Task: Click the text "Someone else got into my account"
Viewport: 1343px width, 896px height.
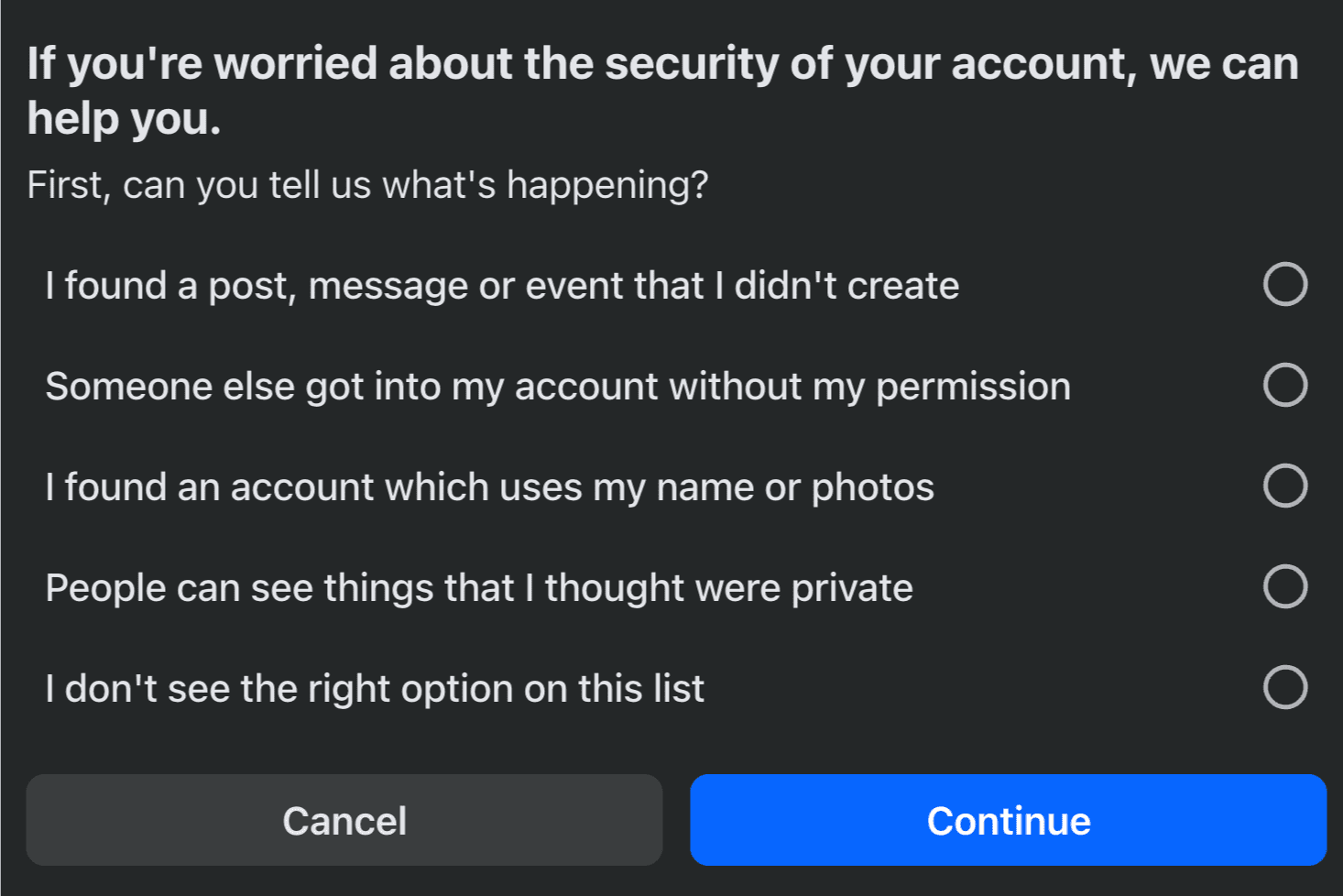Action: [557, 386]
